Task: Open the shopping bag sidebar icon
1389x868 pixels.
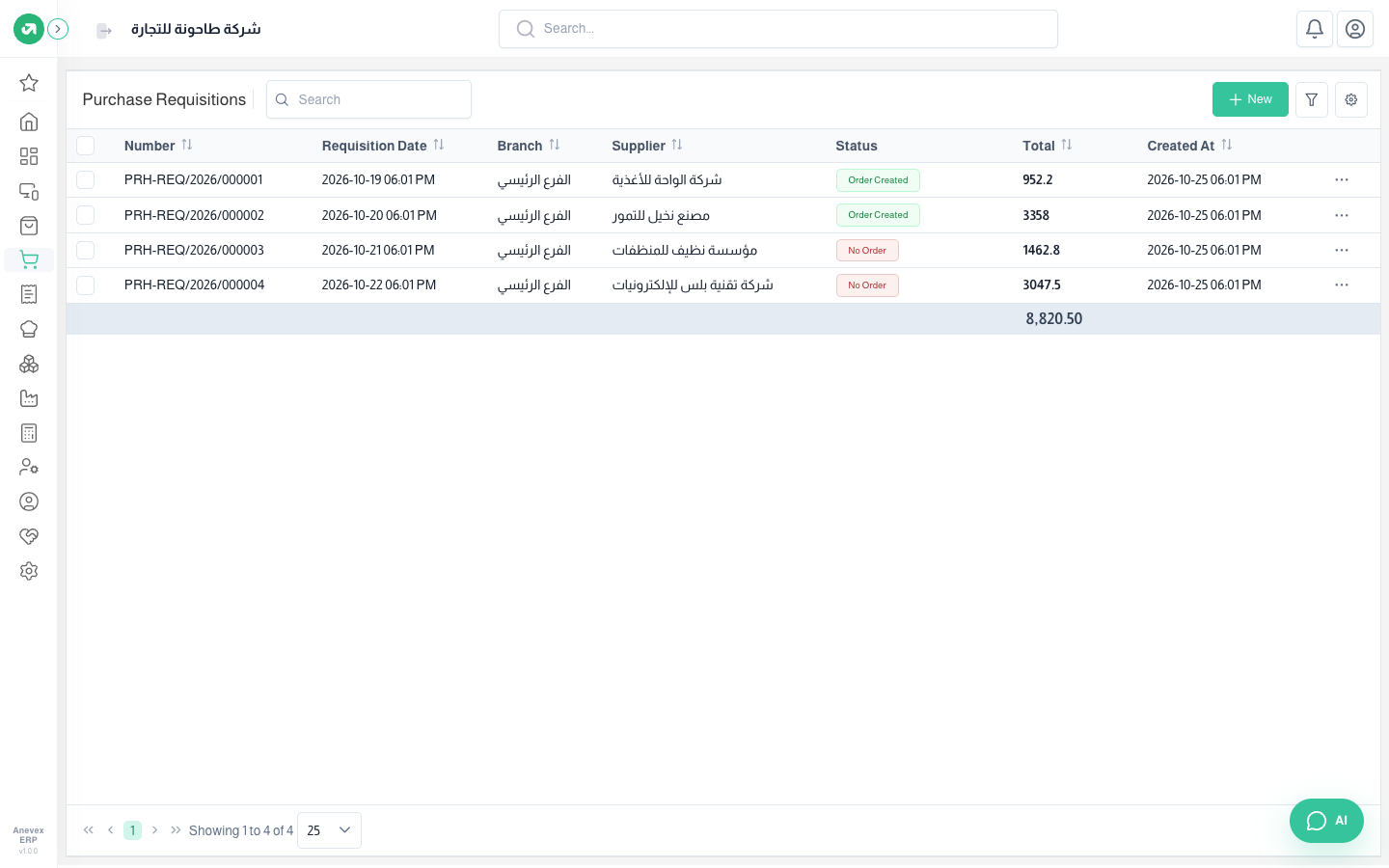Action: coord(29,226)
